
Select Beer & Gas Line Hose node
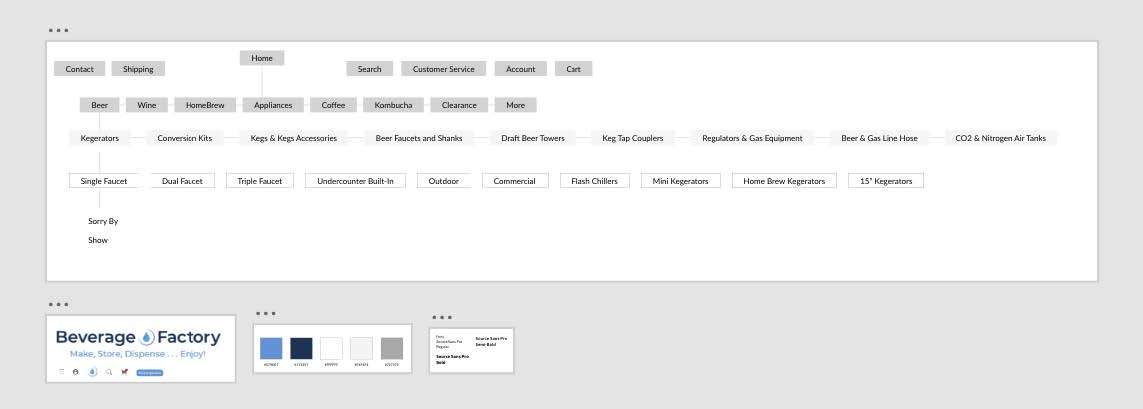[879, 138]
